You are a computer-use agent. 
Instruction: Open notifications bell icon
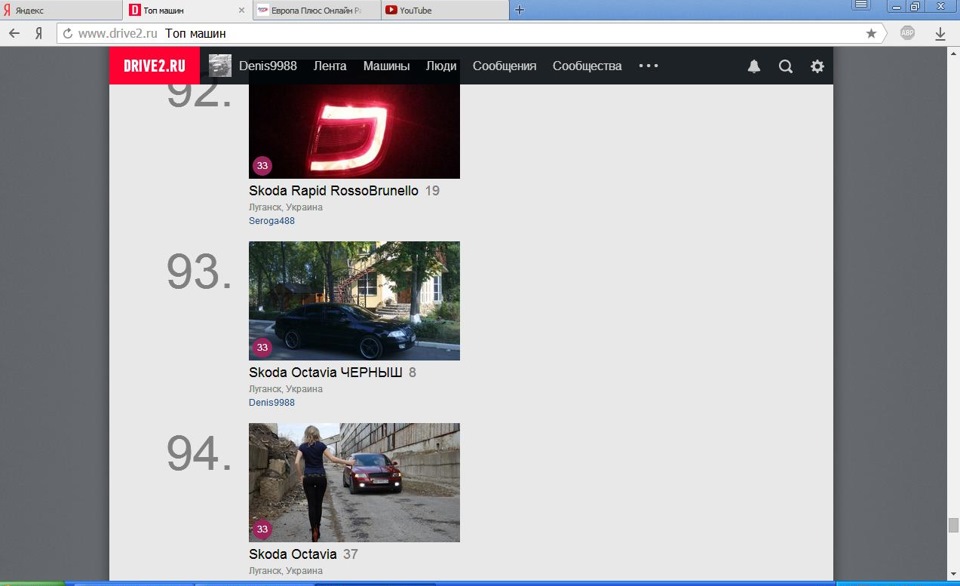754,66
